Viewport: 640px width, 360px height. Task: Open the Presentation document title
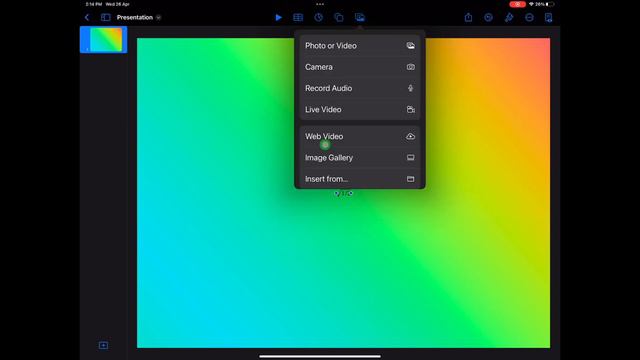135,18
